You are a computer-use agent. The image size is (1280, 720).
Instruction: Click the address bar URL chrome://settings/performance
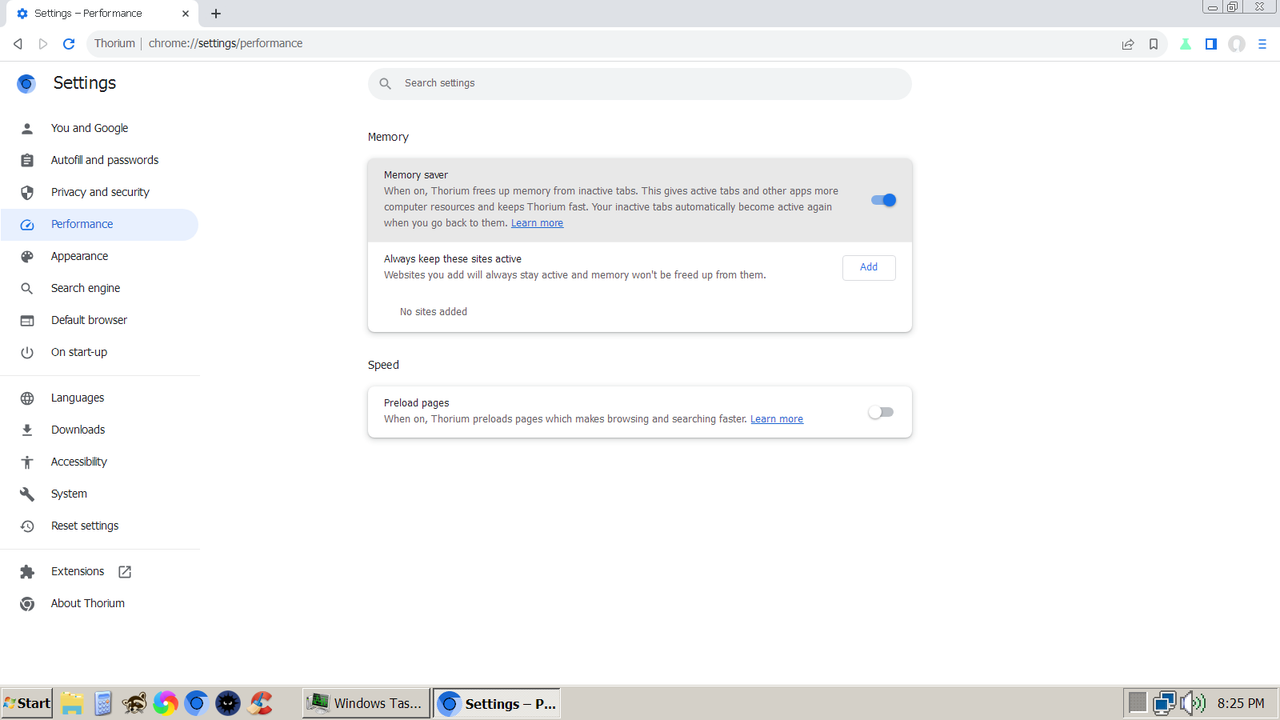(226, 44)
